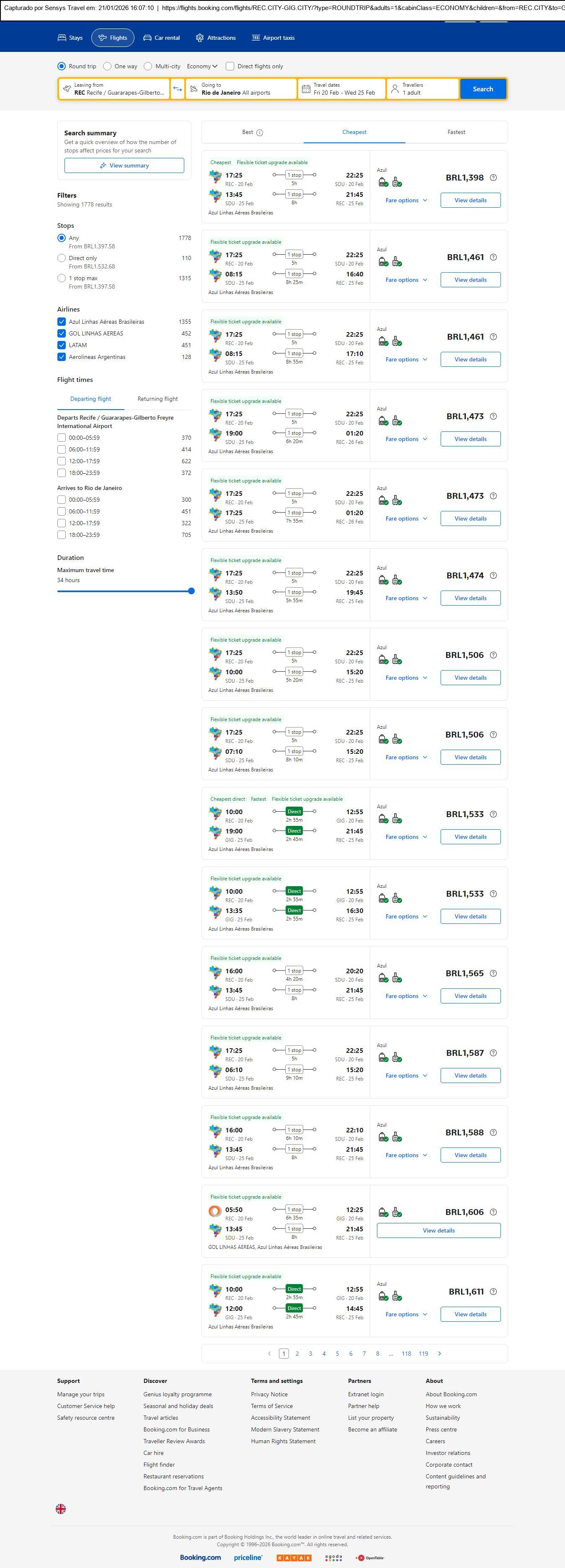Viewport: 565px width, 1568px height.
Task: Click the Stays bed icon in the header
Action: tap(62, 38)
